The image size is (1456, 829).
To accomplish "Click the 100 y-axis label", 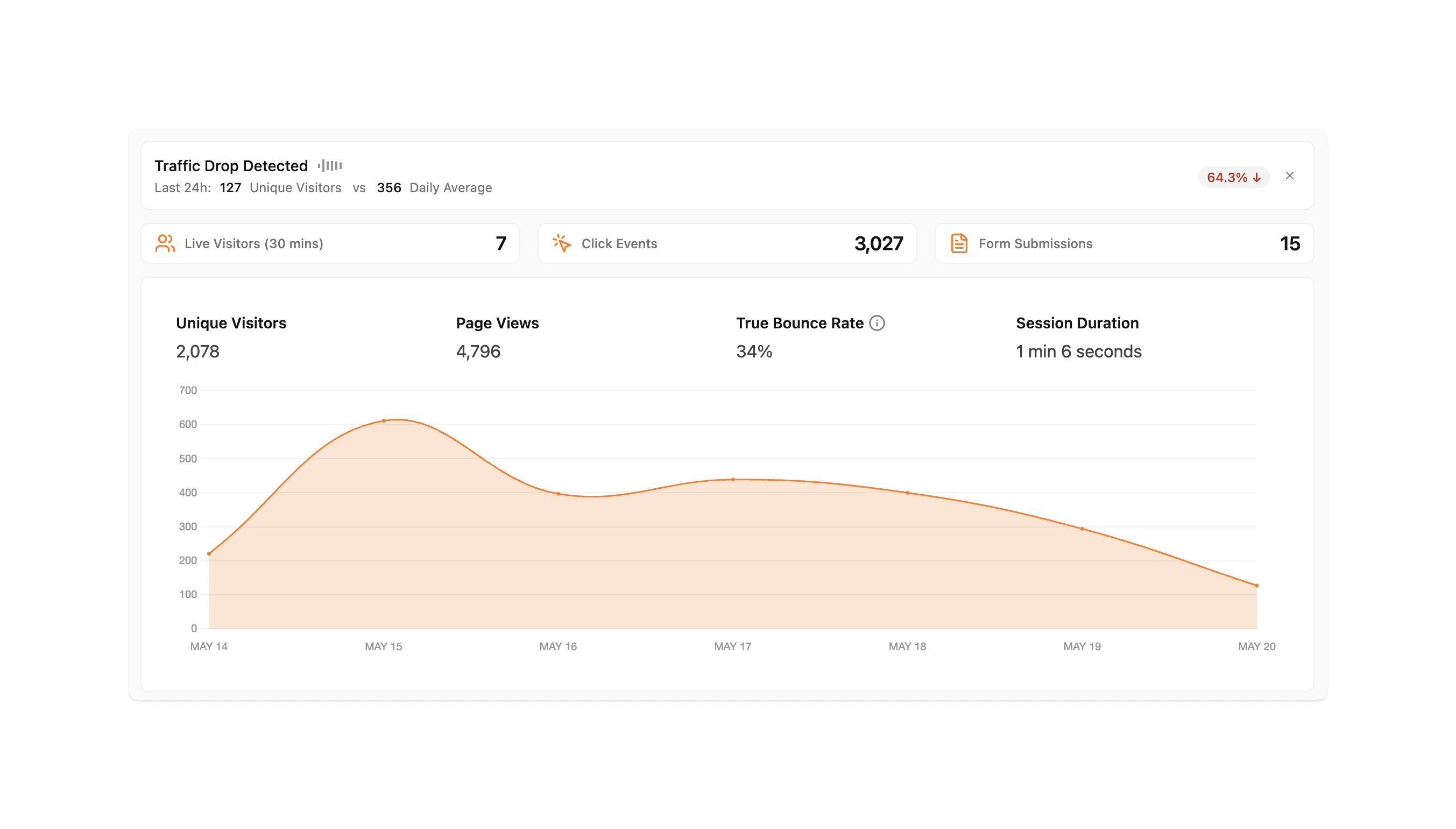I will [188, 594].
